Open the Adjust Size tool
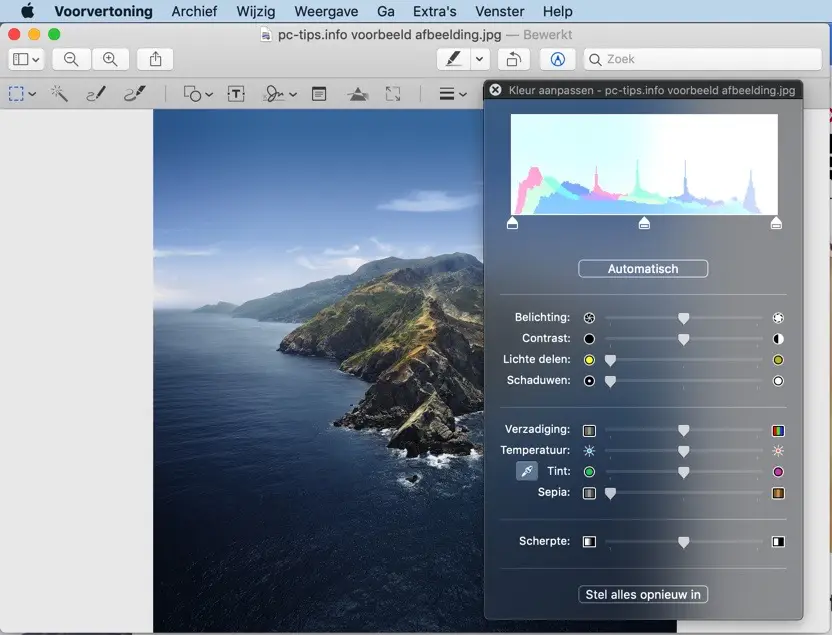The height and width of the screenshot is (635, 832). tap(393, 94)
